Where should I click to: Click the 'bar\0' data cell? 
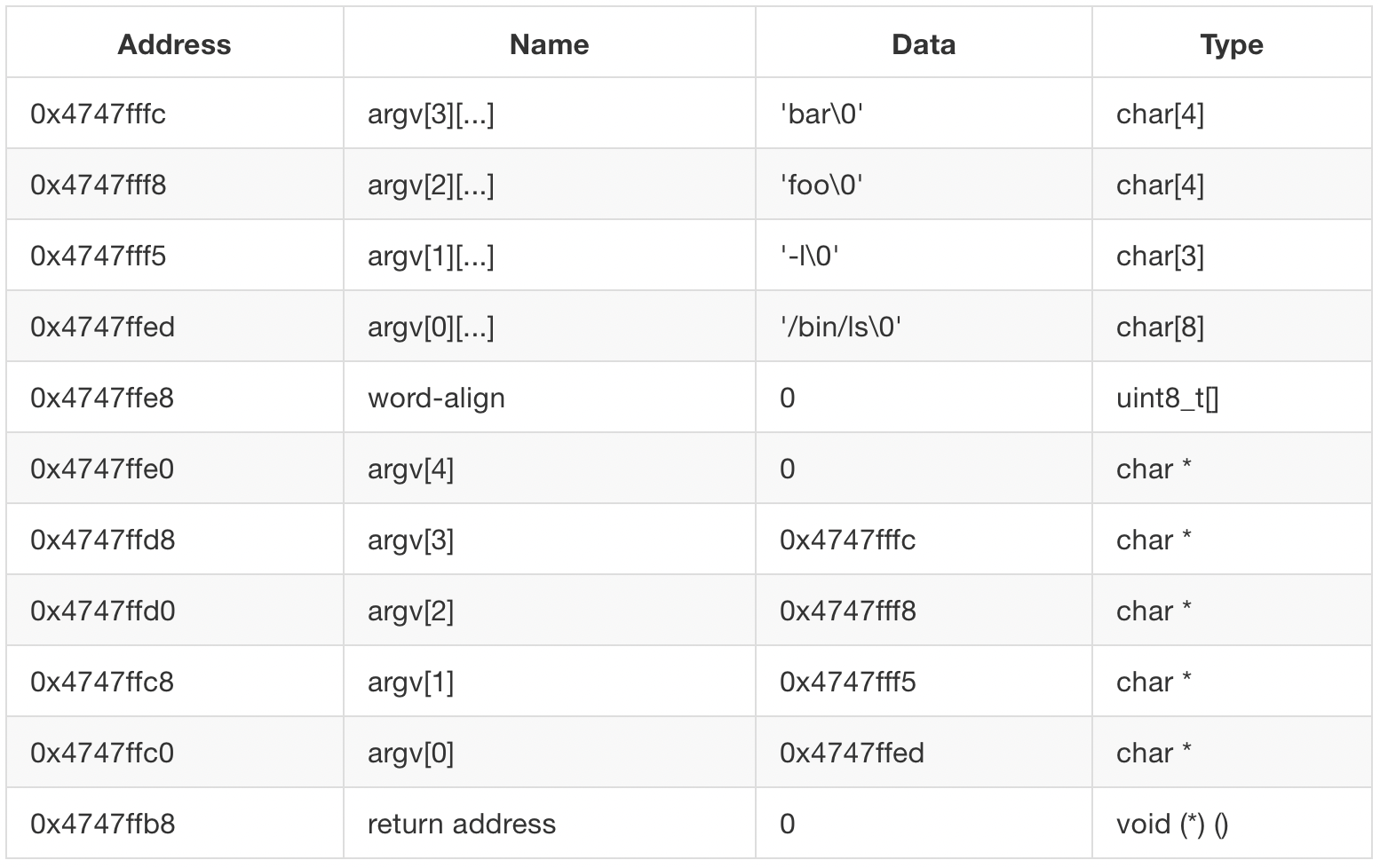tap(821, 114)
